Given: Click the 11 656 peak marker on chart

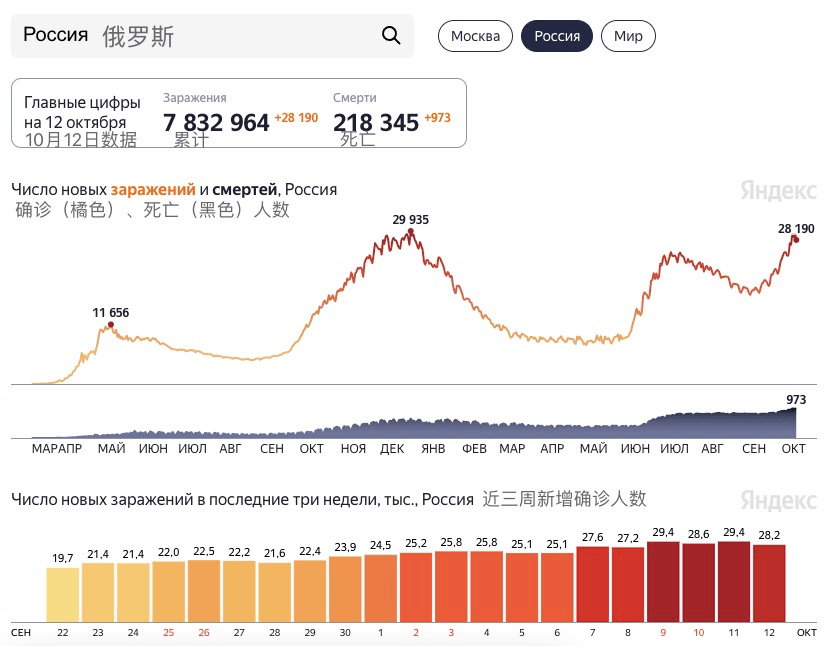Looking at the screenshot, I should coord(111,325).
